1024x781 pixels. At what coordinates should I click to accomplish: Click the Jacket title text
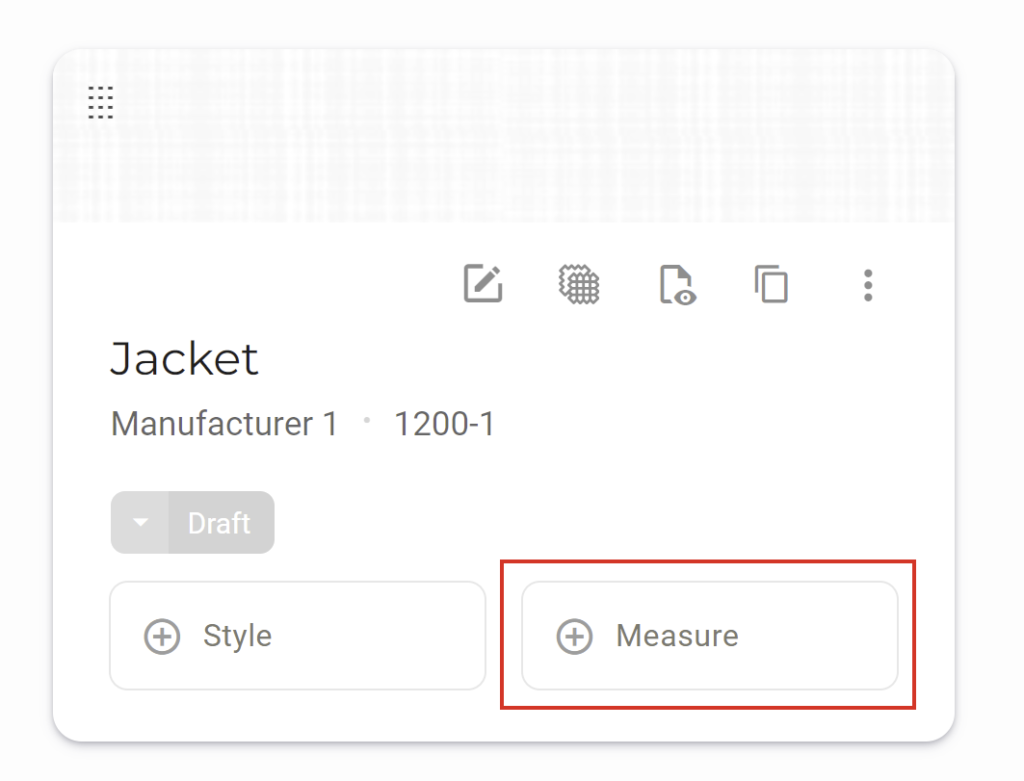point(184,359)
